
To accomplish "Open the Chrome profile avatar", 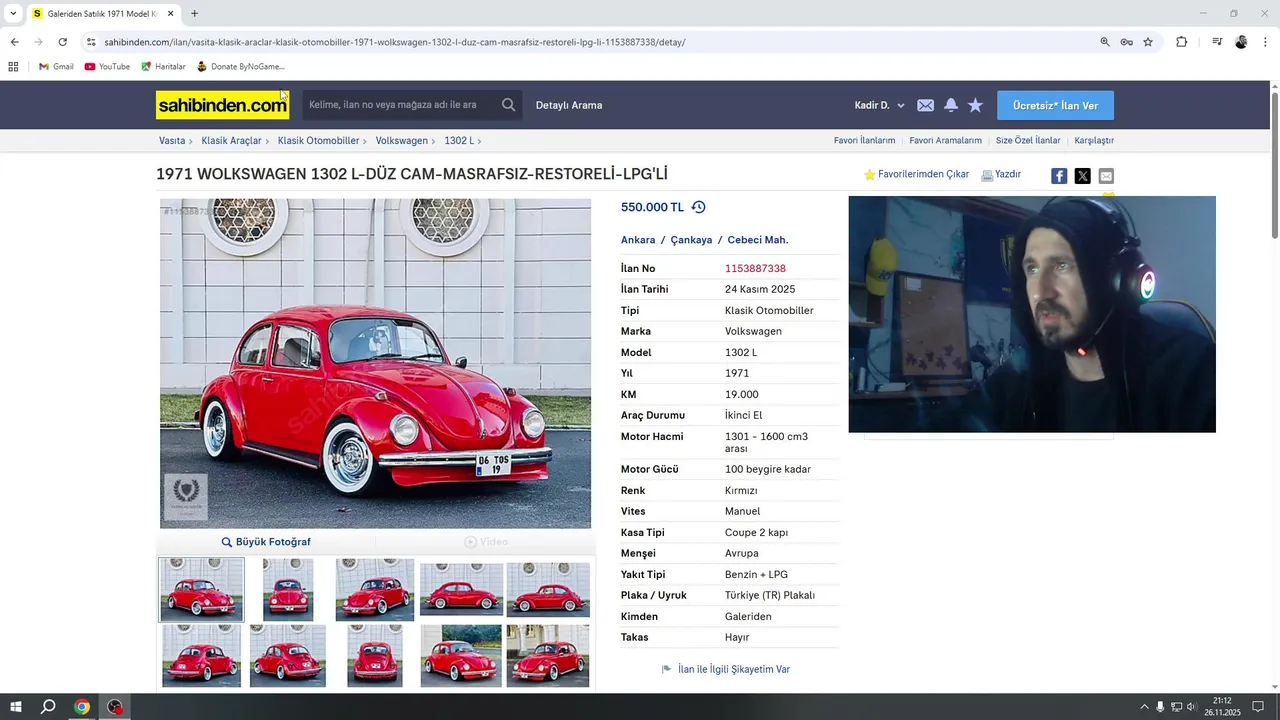I will click(1241, 42).
